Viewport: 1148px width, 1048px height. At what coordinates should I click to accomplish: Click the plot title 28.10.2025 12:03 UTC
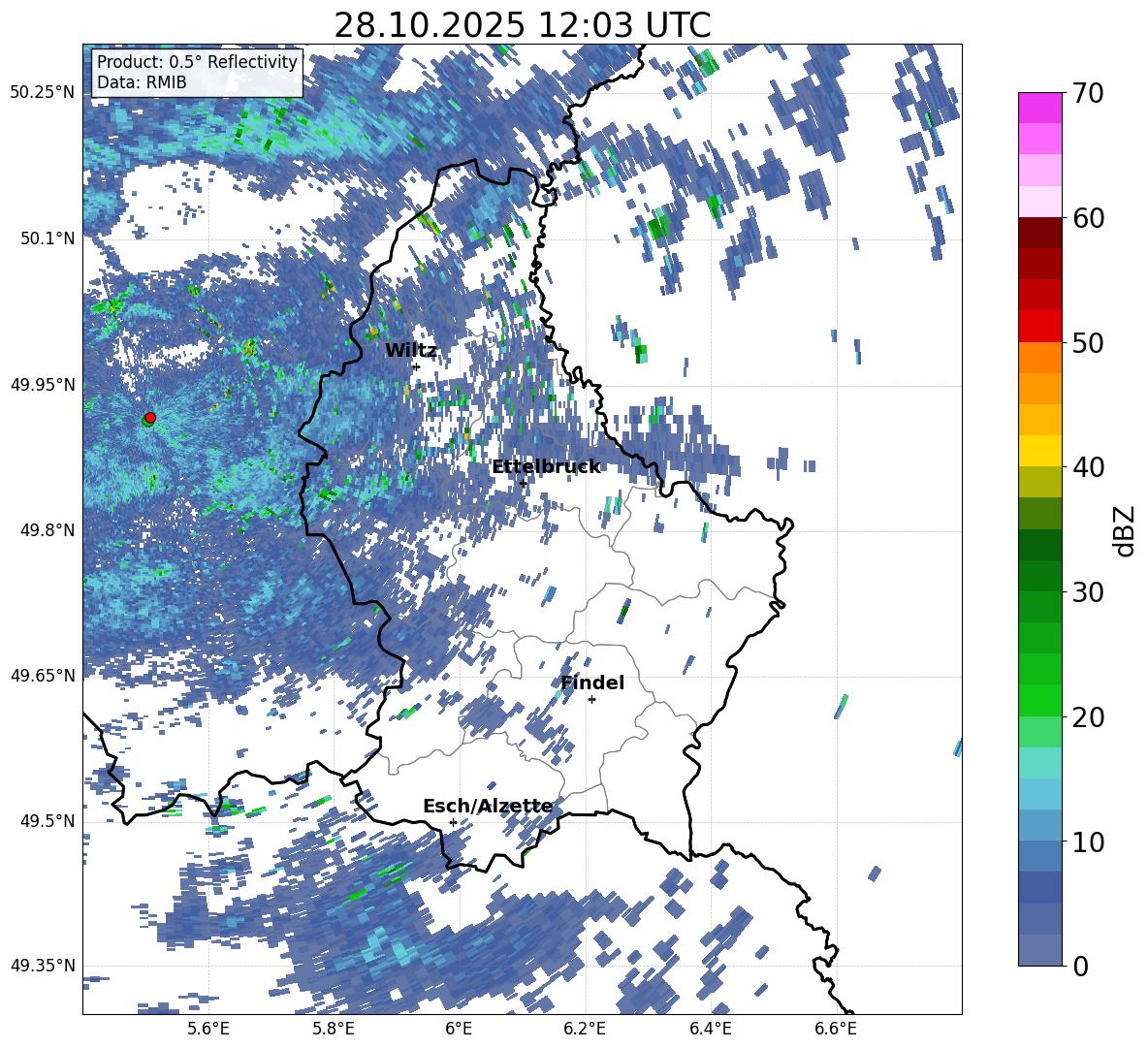click(x=522, y=25)
